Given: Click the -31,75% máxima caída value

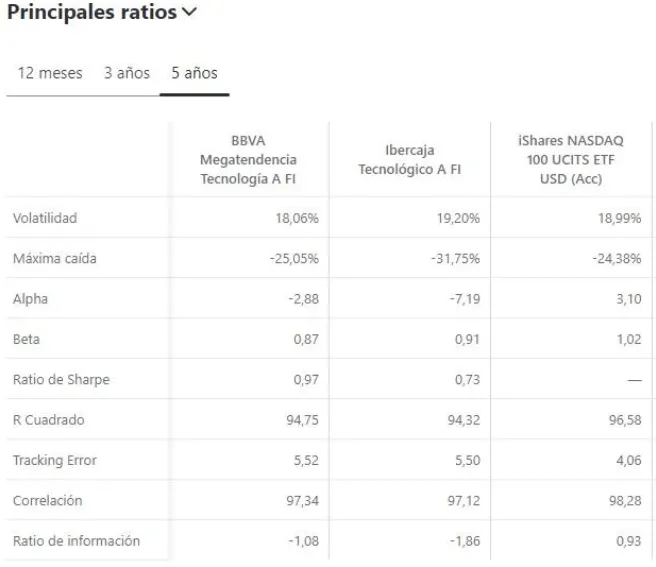Looking at the screenshot, I should (458, 258).
